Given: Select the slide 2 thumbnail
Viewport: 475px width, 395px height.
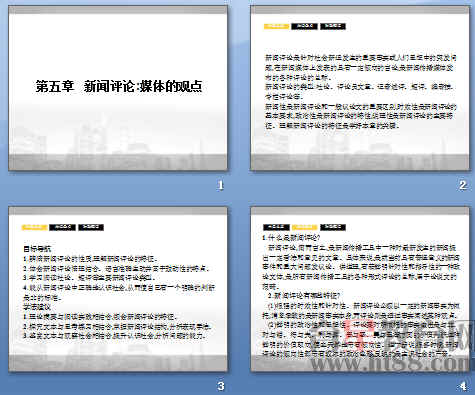Looking at the screenshot, I should coord(360,88).
